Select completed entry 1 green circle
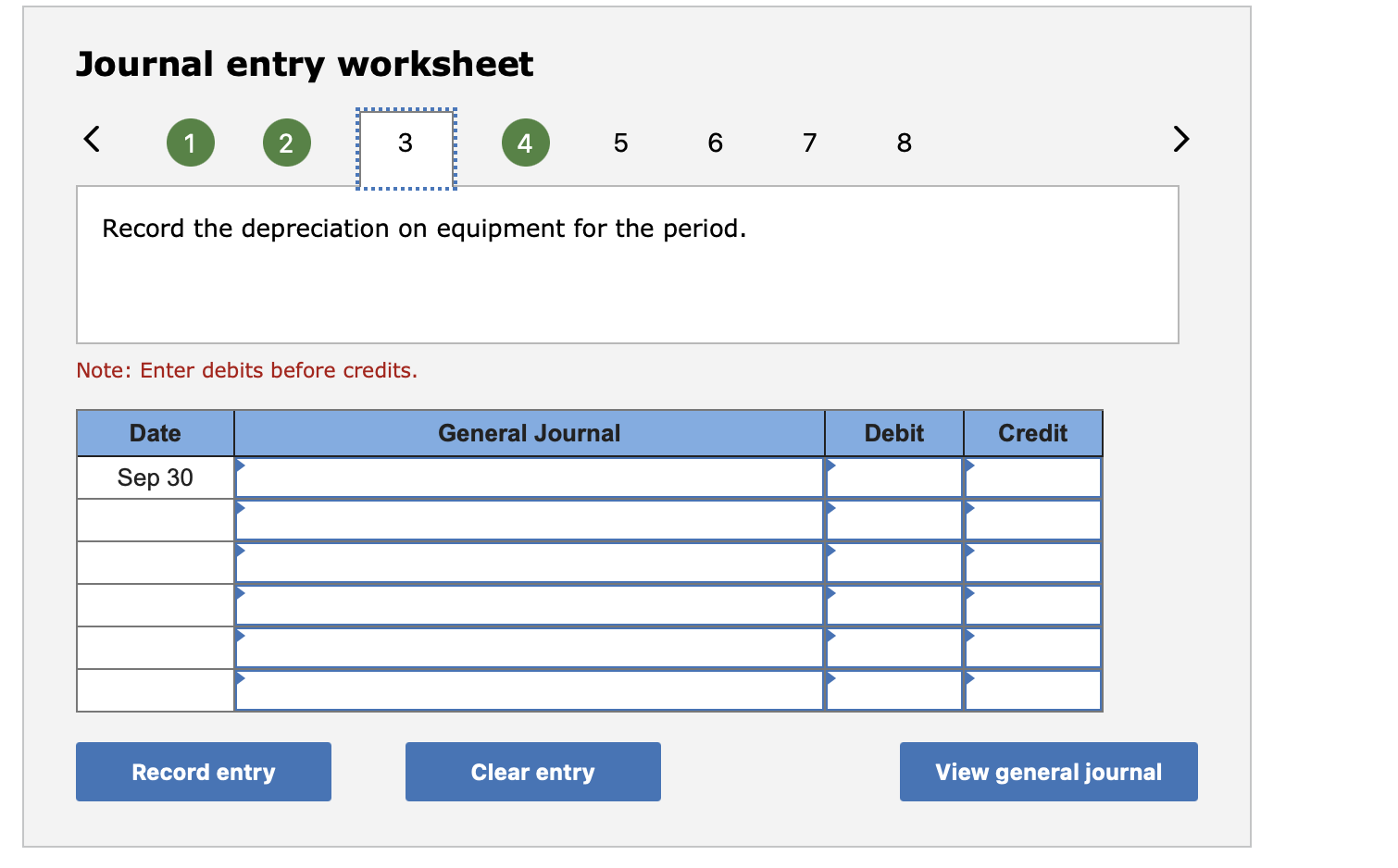This screenshot has width=1398, height=868. [190, 142]
